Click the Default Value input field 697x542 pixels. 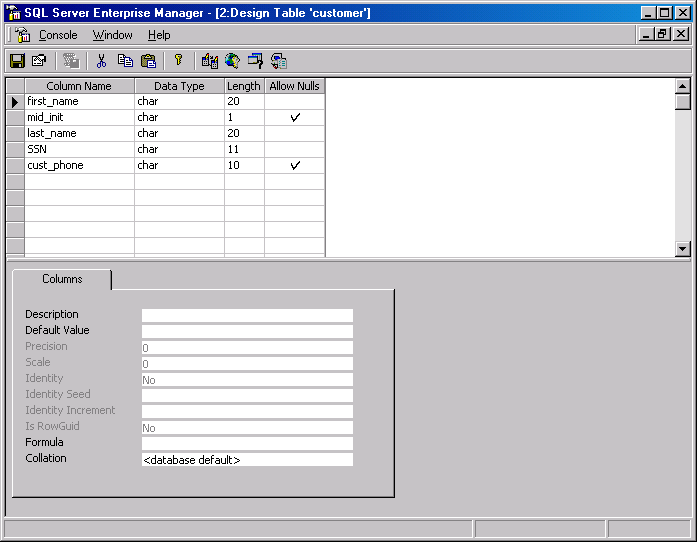247,331
